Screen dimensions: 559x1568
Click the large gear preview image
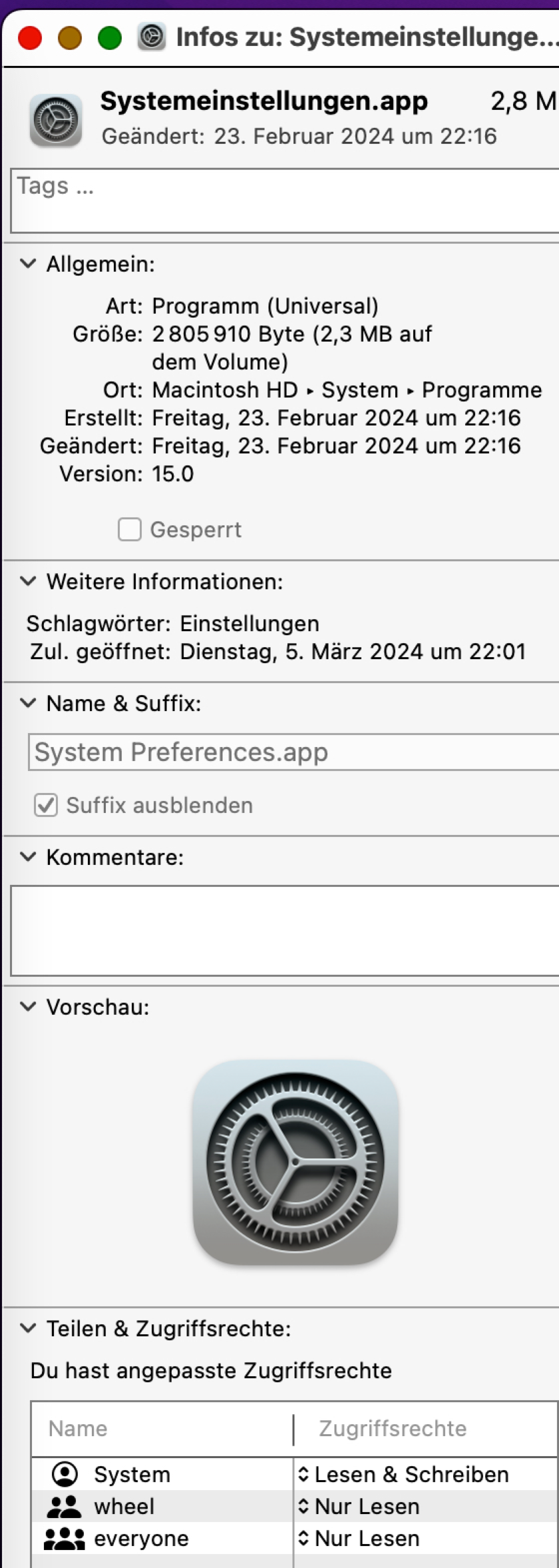pyautogui.click(x=295, y=1162)
